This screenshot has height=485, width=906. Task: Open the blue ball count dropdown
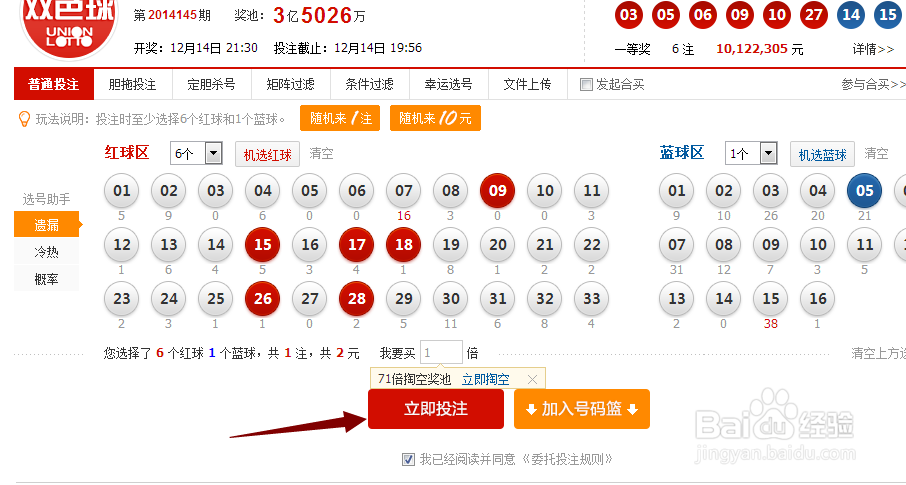[751, 154]
